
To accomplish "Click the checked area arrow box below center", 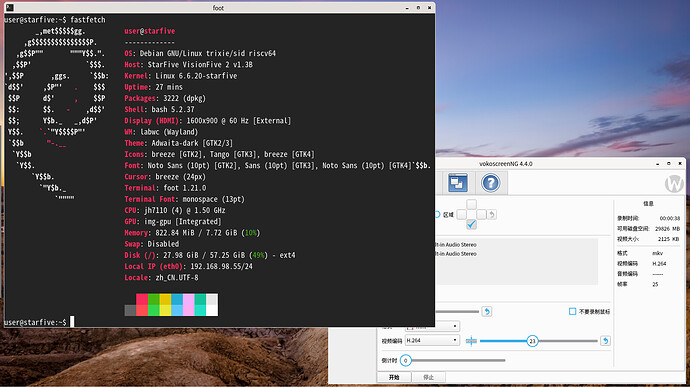I will [471, 224].
